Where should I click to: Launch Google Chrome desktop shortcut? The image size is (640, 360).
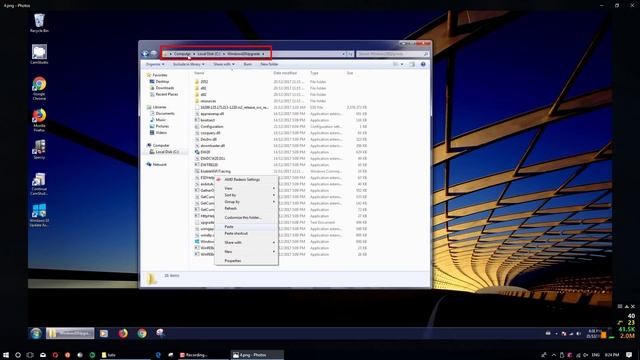click(39, 88)
